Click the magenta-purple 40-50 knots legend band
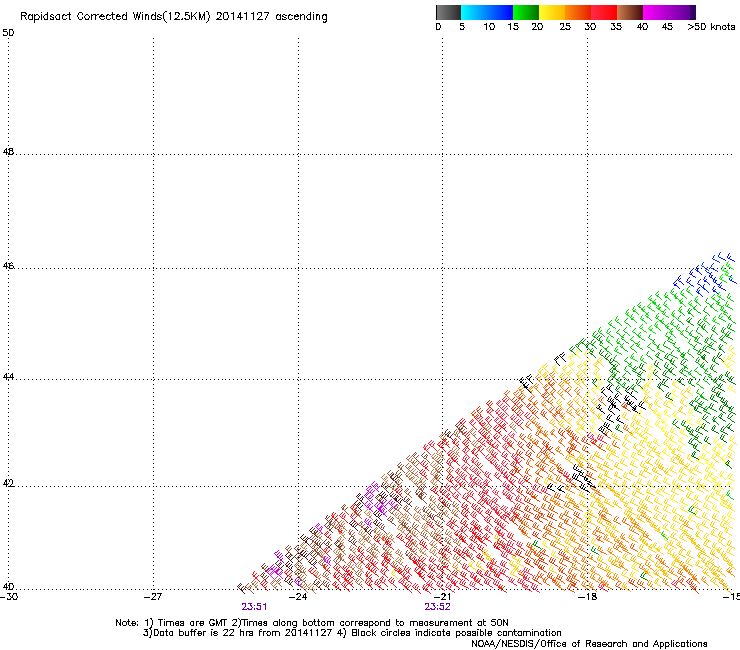The image size is (740, 650). (x=669, y=12)
